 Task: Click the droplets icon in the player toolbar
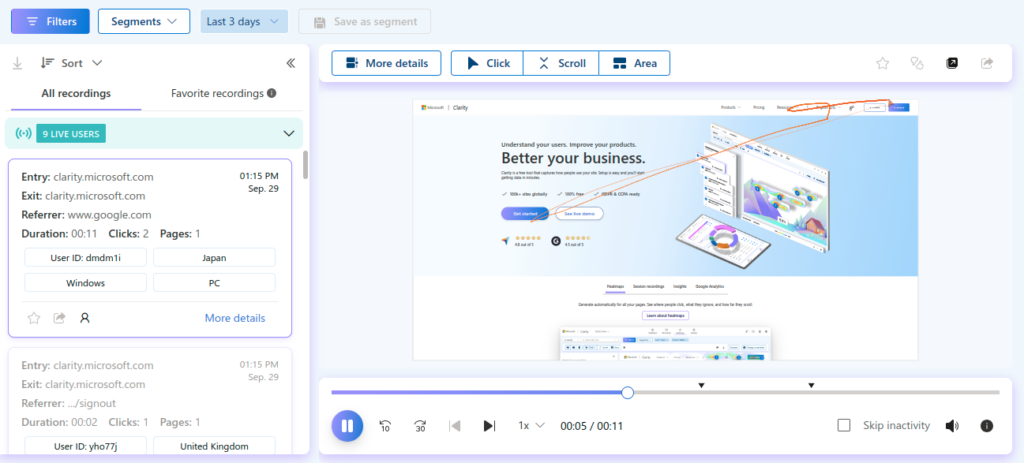point(918,63)
